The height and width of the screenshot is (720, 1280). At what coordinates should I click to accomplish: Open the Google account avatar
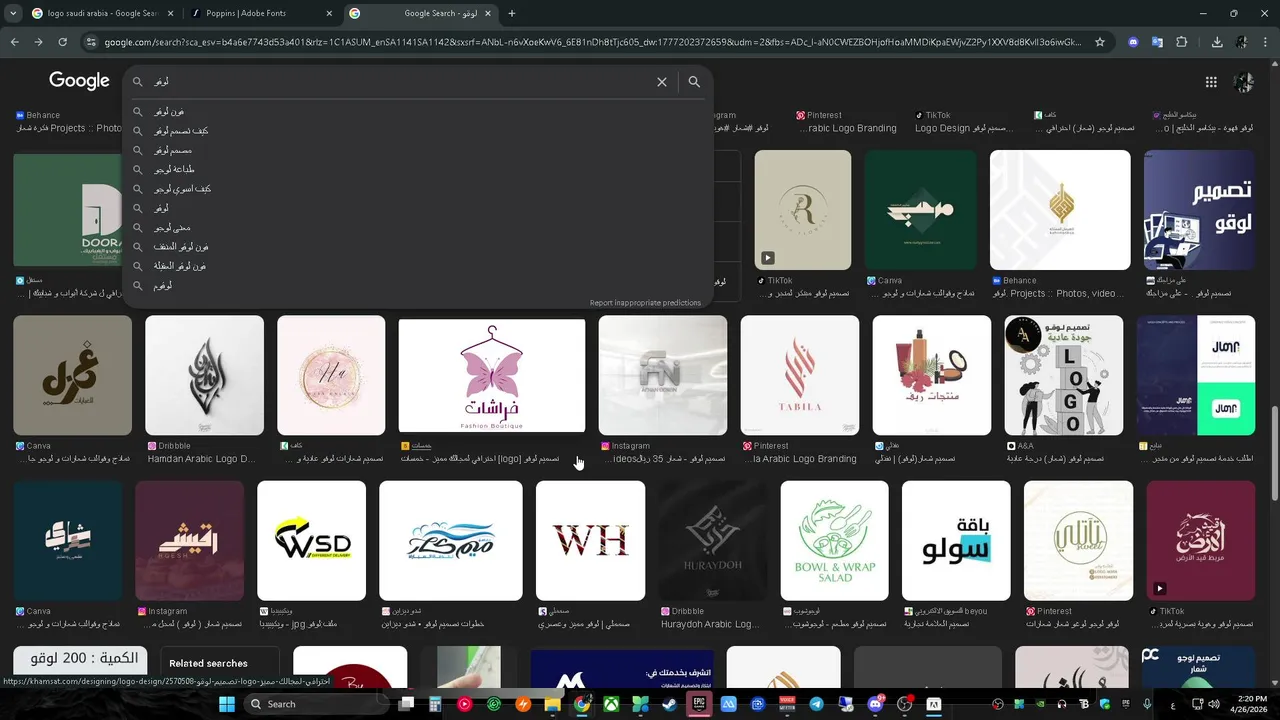(x=1244, y=82)
